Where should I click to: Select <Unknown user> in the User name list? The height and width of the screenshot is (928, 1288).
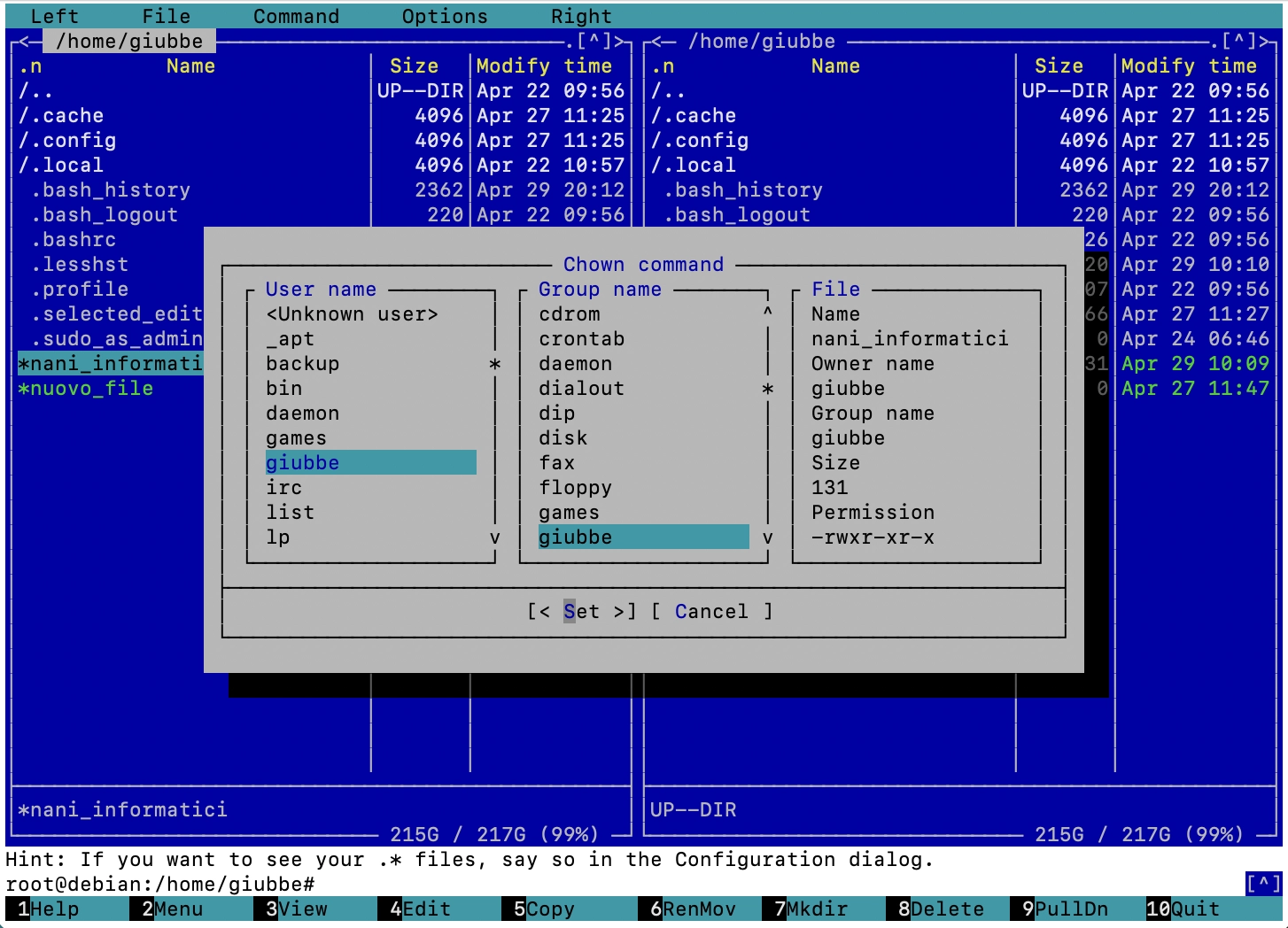coord(352,313)
